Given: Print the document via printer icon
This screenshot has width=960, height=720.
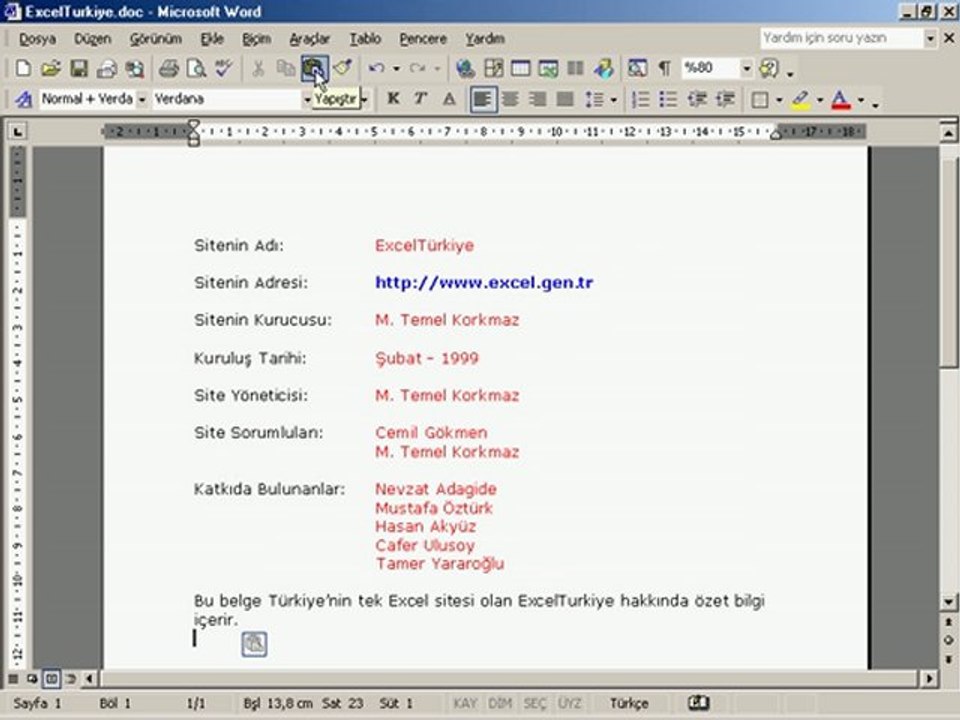Looking at the screenshot, I should (x=168, y=68).
